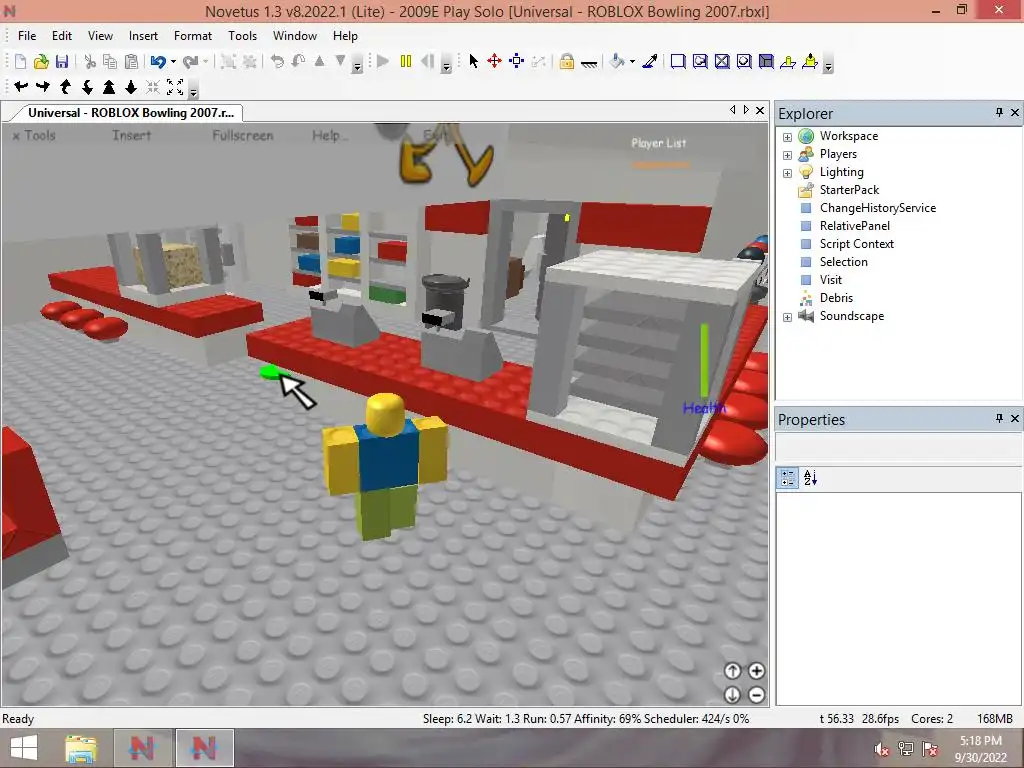The image size is (1024, 768).
Task: Toggle the in-game Player List
Action: point(658,143)
